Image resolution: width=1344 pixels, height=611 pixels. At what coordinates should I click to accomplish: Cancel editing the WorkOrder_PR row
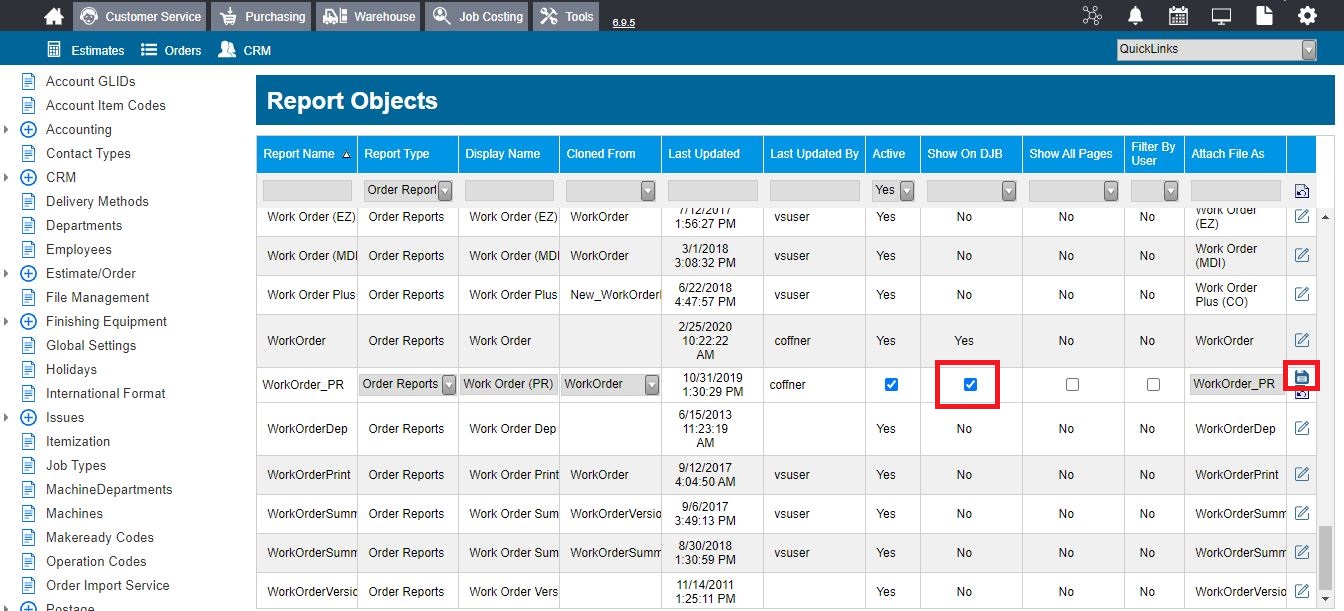pos(1301,394)
